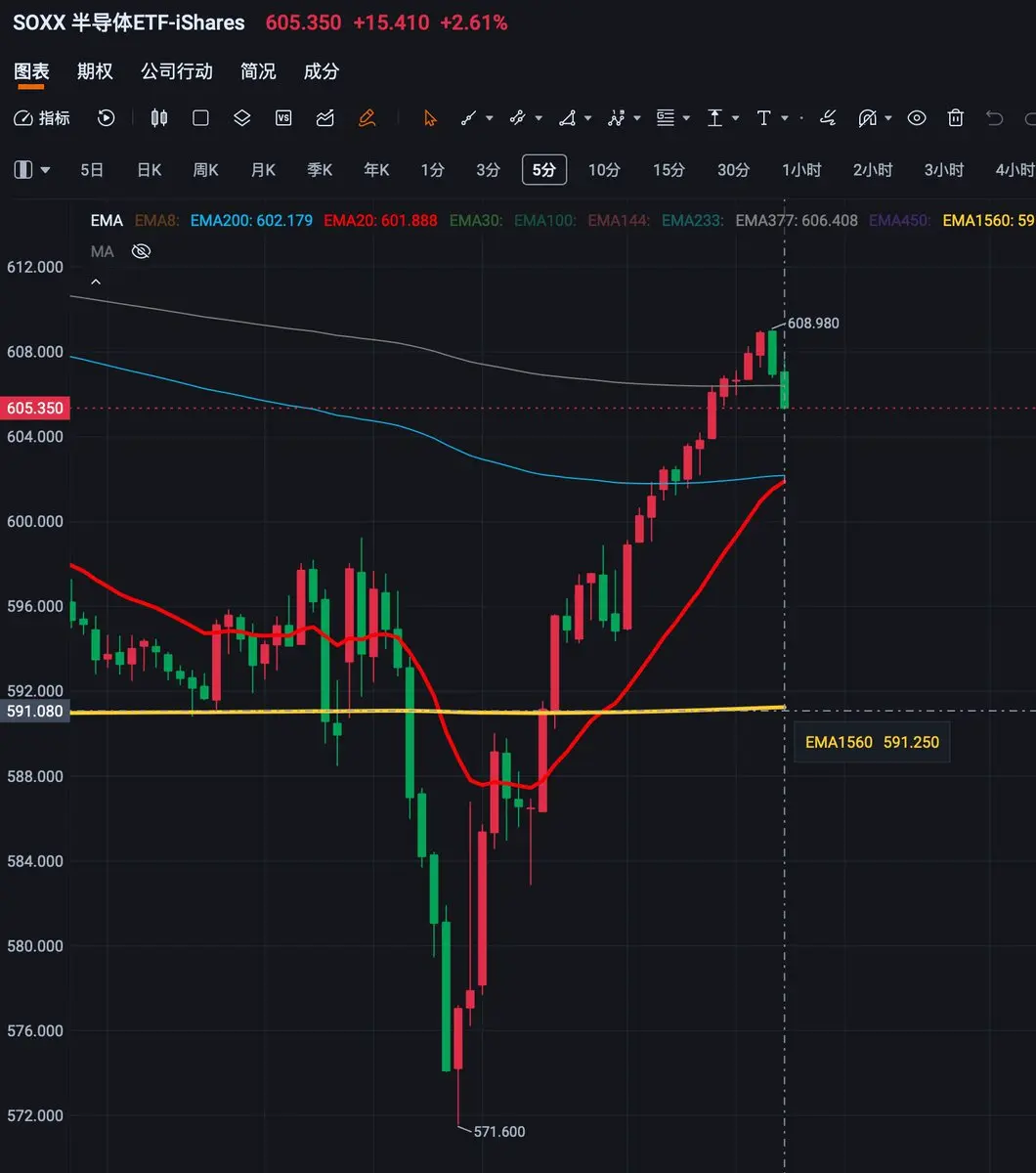Image resolution: width=1036 pixels, height=1173 pixels.
Task: Expand the eraser-pen tool dropdown
Action: [887, 119]
